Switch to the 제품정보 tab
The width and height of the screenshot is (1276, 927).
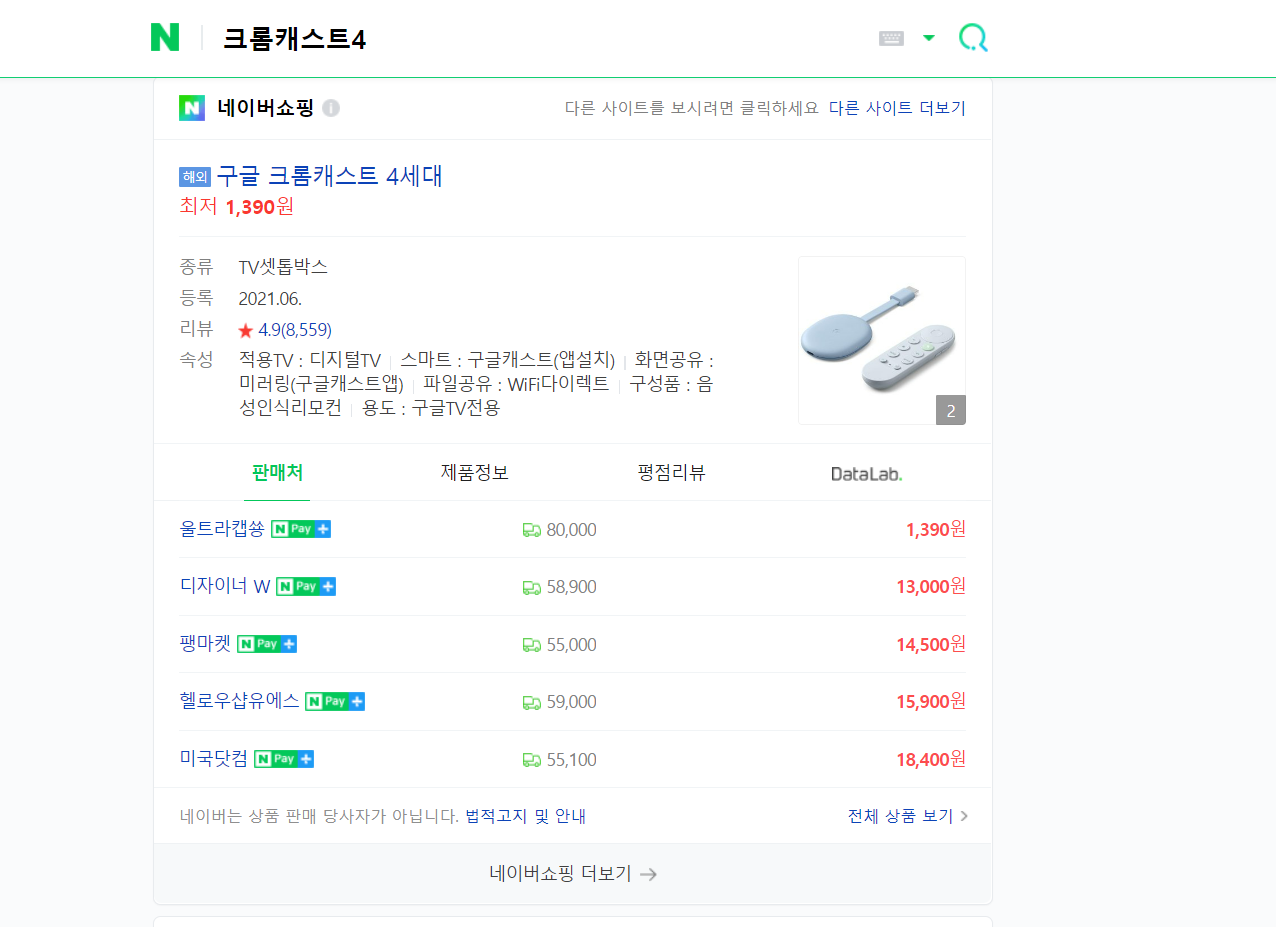click(475, 472)
